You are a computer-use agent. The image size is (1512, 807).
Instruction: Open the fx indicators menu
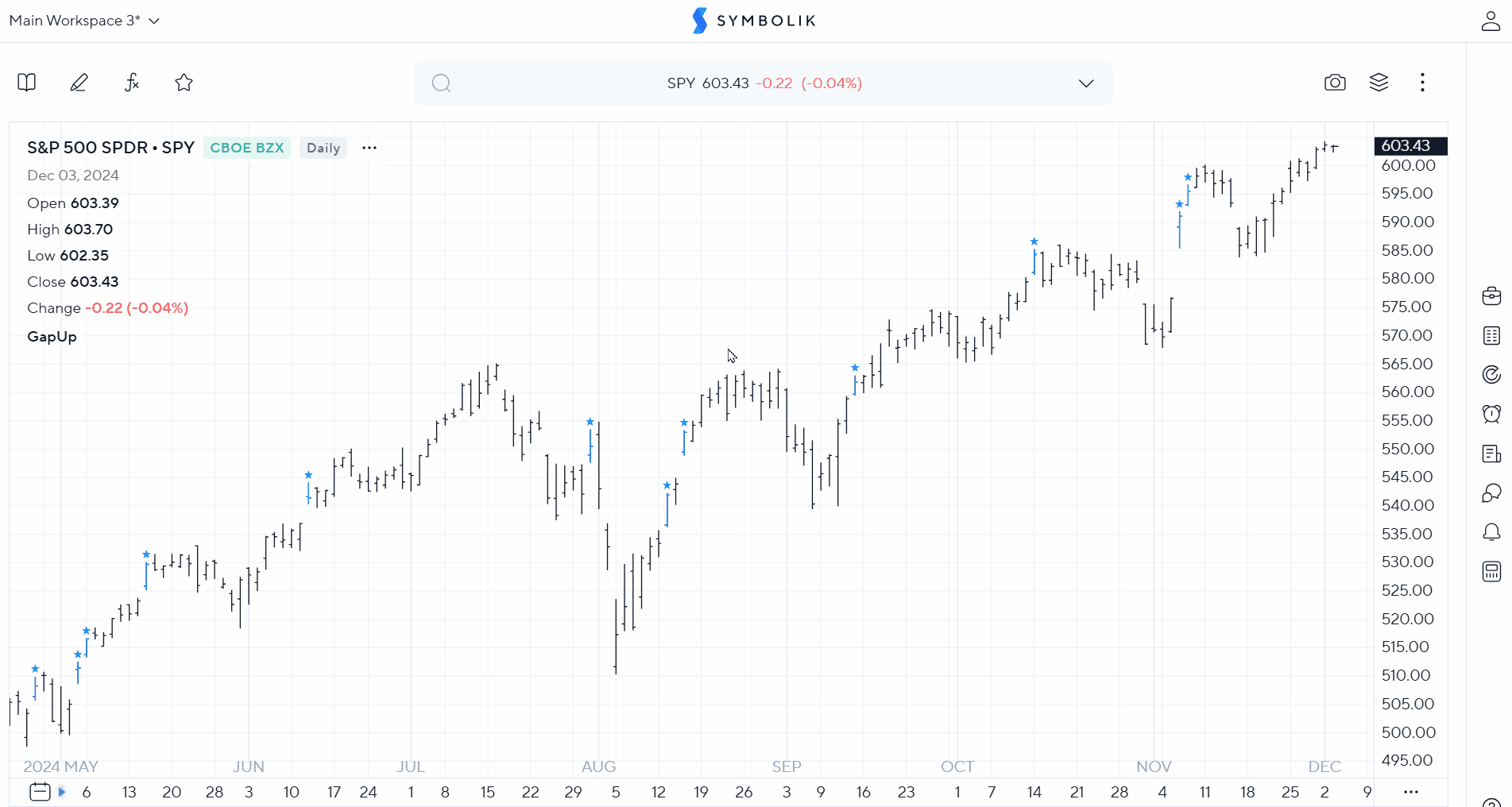[132, 83]
